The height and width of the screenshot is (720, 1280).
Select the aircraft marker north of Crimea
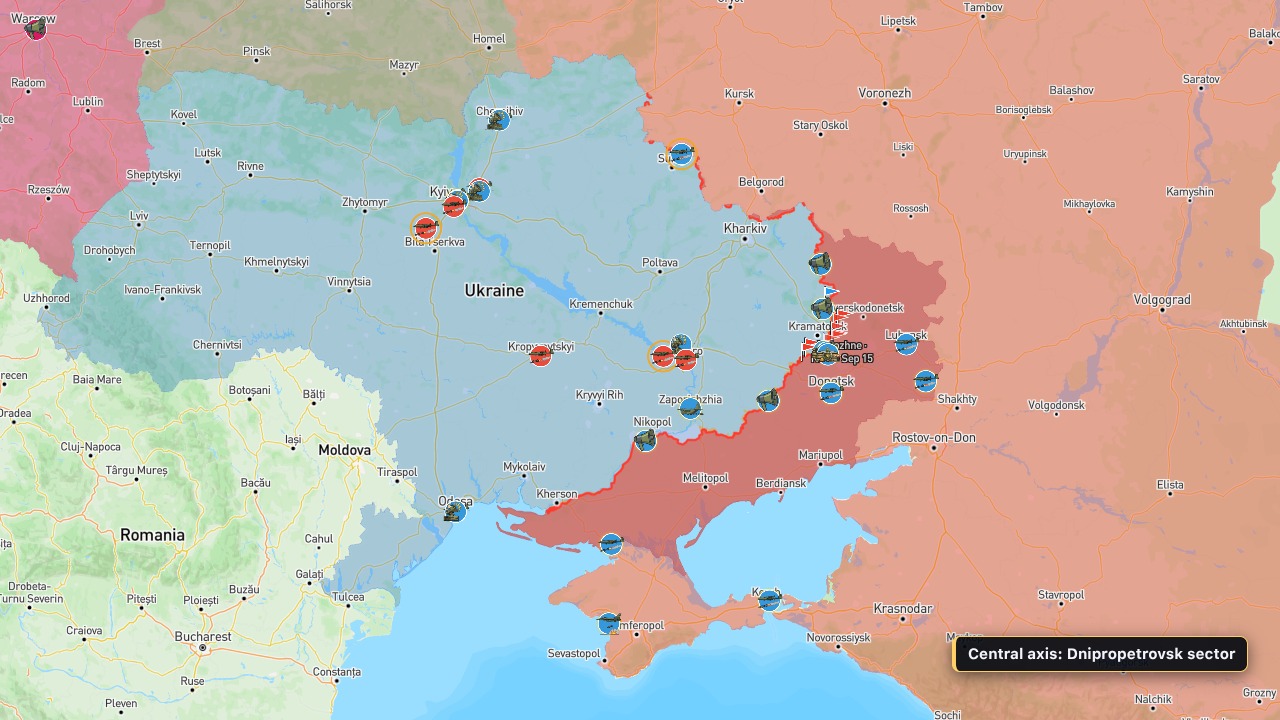click(x=611, y=544)
